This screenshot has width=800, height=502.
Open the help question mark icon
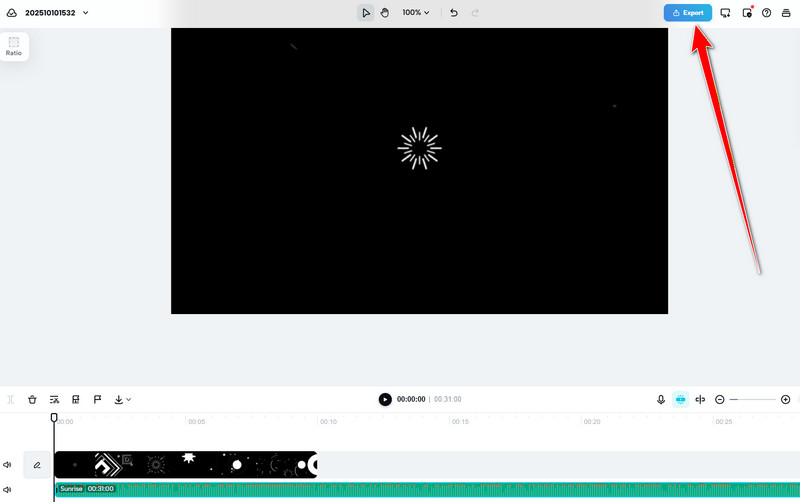766,13
